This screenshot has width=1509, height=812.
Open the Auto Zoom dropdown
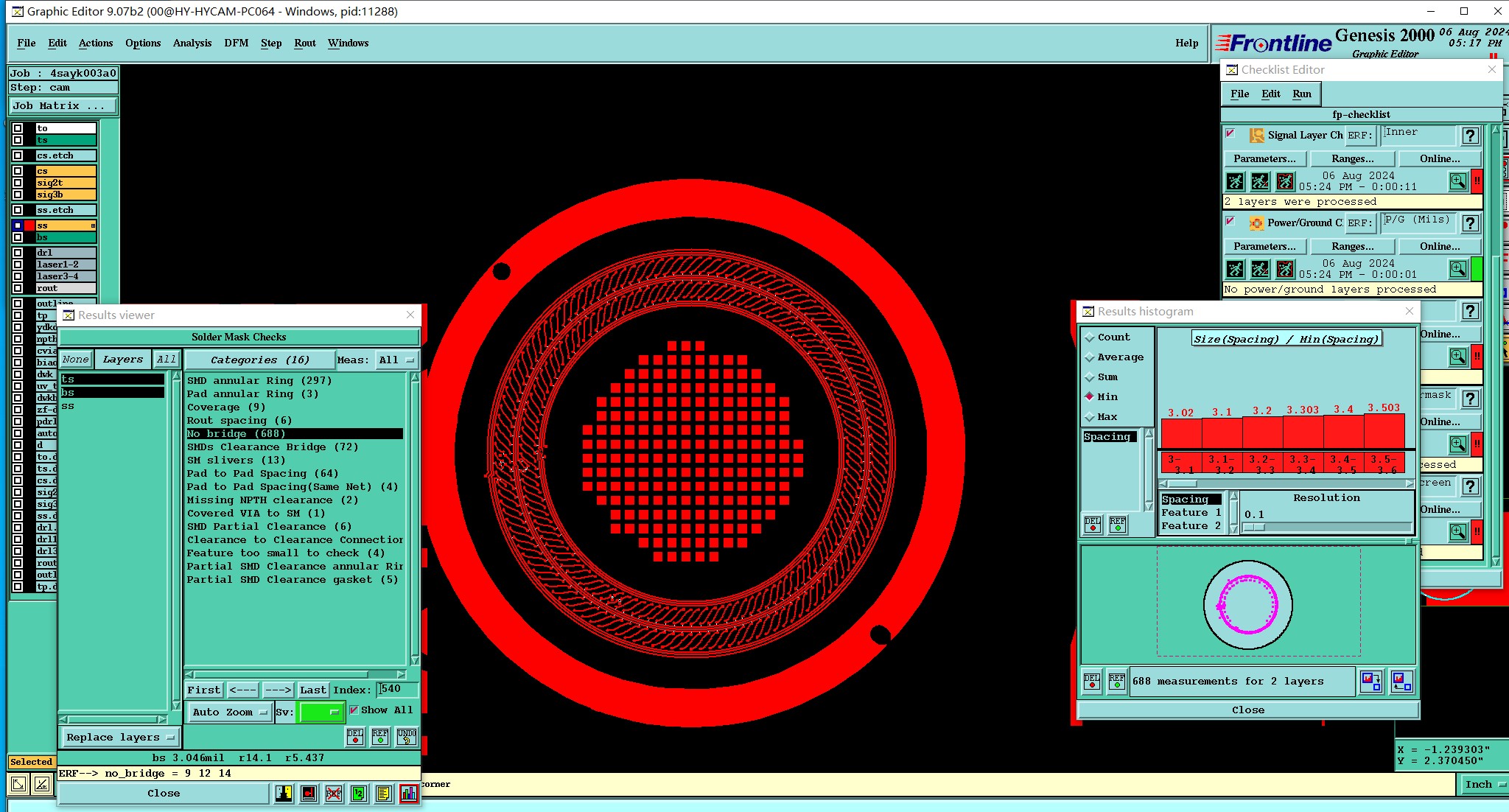pos(229,712)
